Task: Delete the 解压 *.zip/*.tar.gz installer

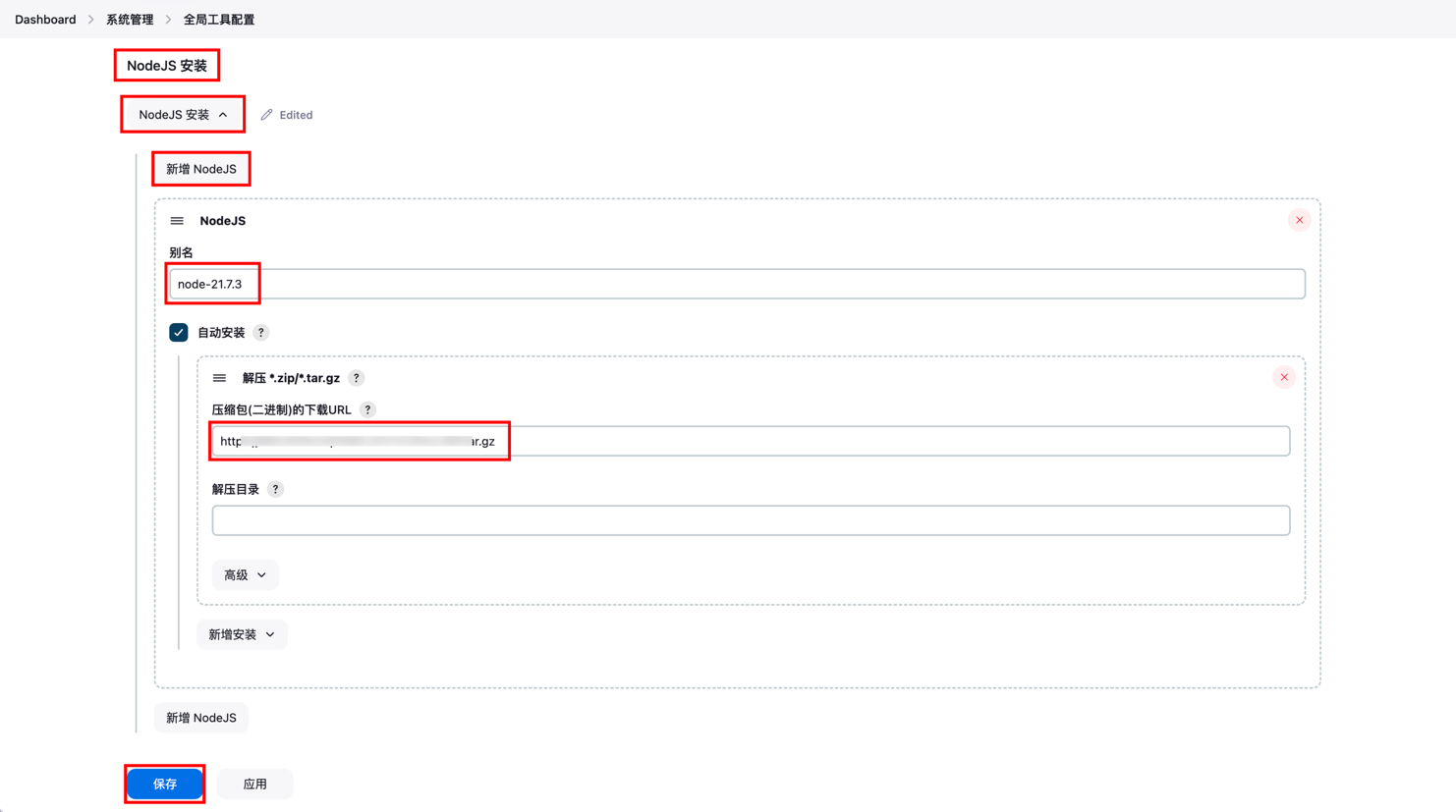Action: pos(1283,377)
